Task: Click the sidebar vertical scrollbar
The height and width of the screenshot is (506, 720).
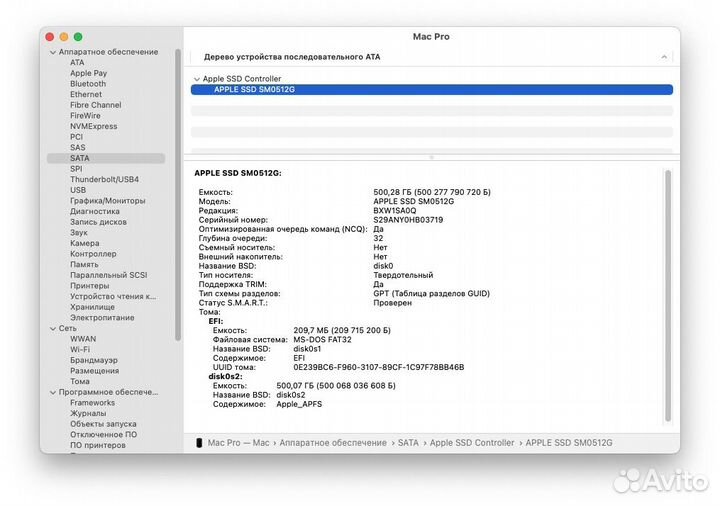Action: pyautogui.click(x=178, y=195)
